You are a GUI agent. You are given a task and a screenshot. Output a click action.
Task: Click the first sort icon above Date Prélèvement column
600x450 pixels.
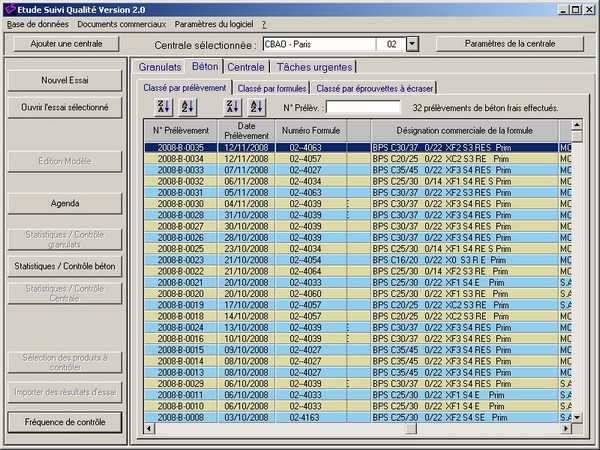(x=233, y=107)
